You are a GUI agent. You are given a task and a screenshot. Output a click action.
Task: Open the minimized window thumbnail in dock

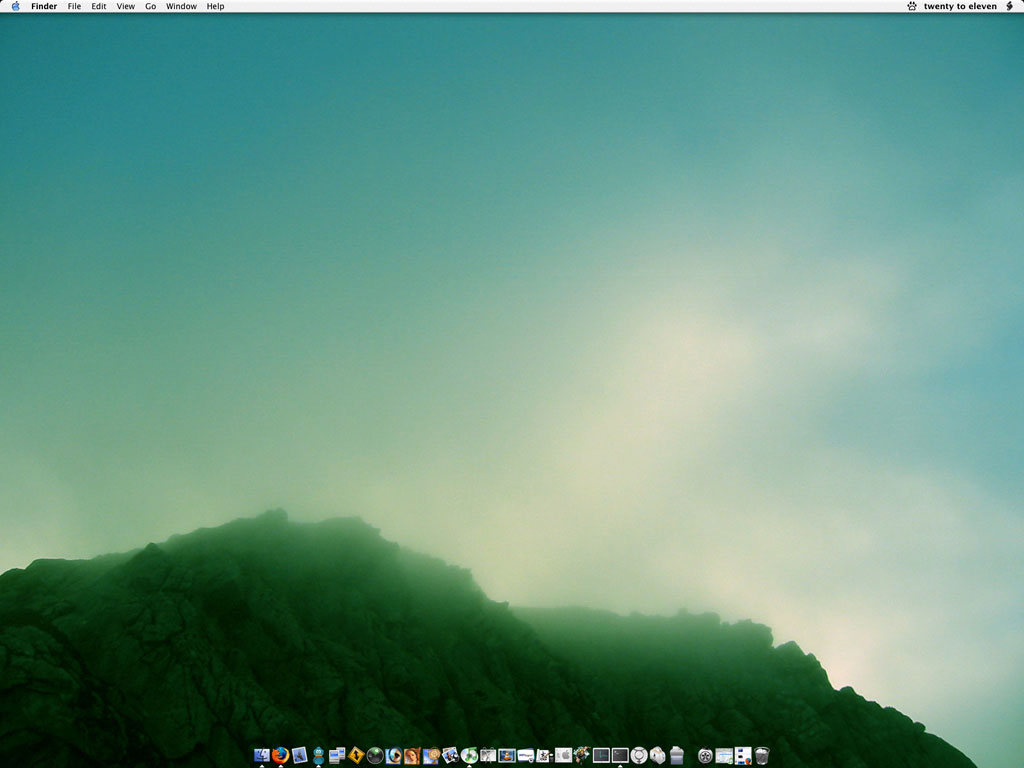[724, 756]
